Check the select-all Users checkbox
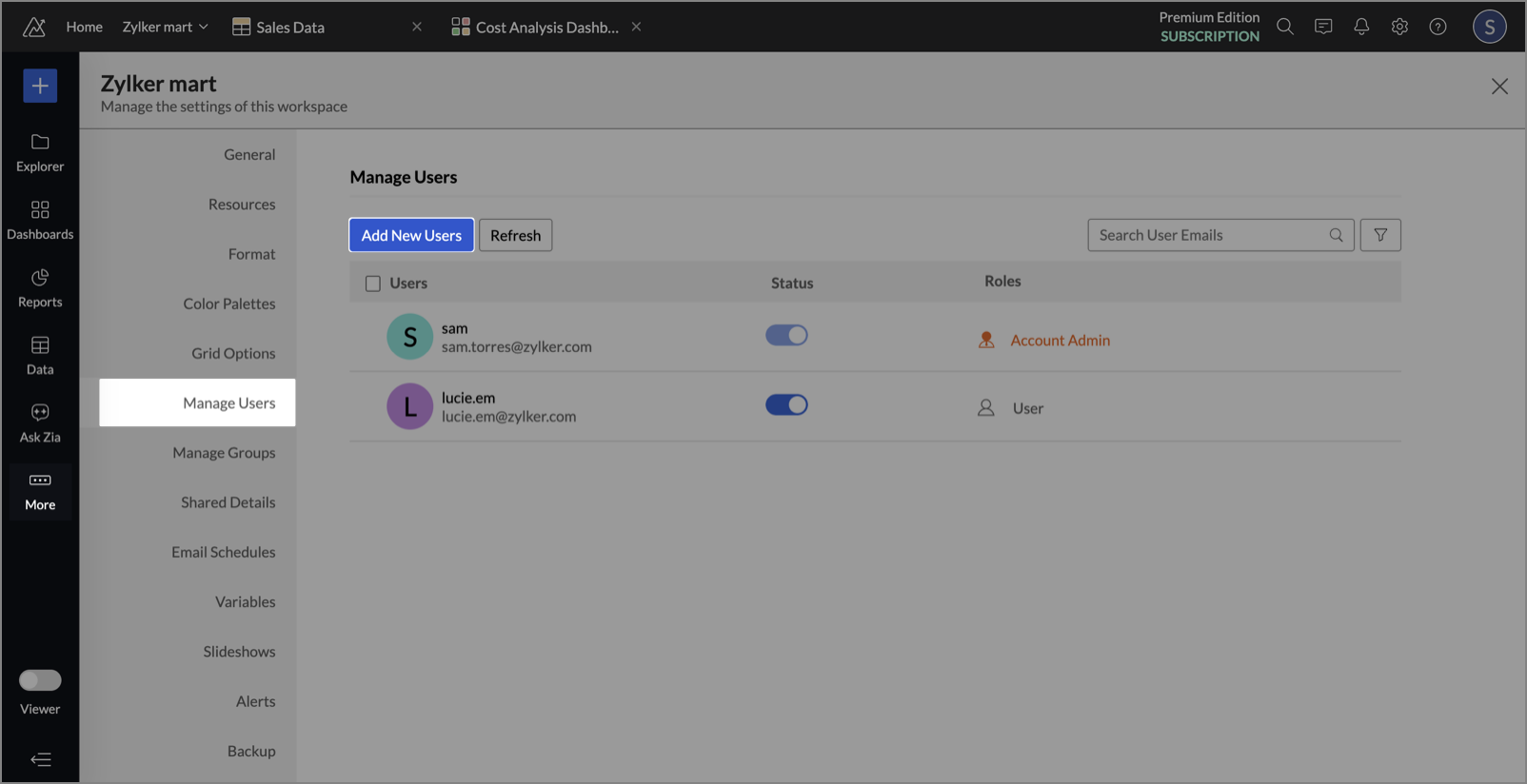1527x784 pixels. [x=373, y=284]
